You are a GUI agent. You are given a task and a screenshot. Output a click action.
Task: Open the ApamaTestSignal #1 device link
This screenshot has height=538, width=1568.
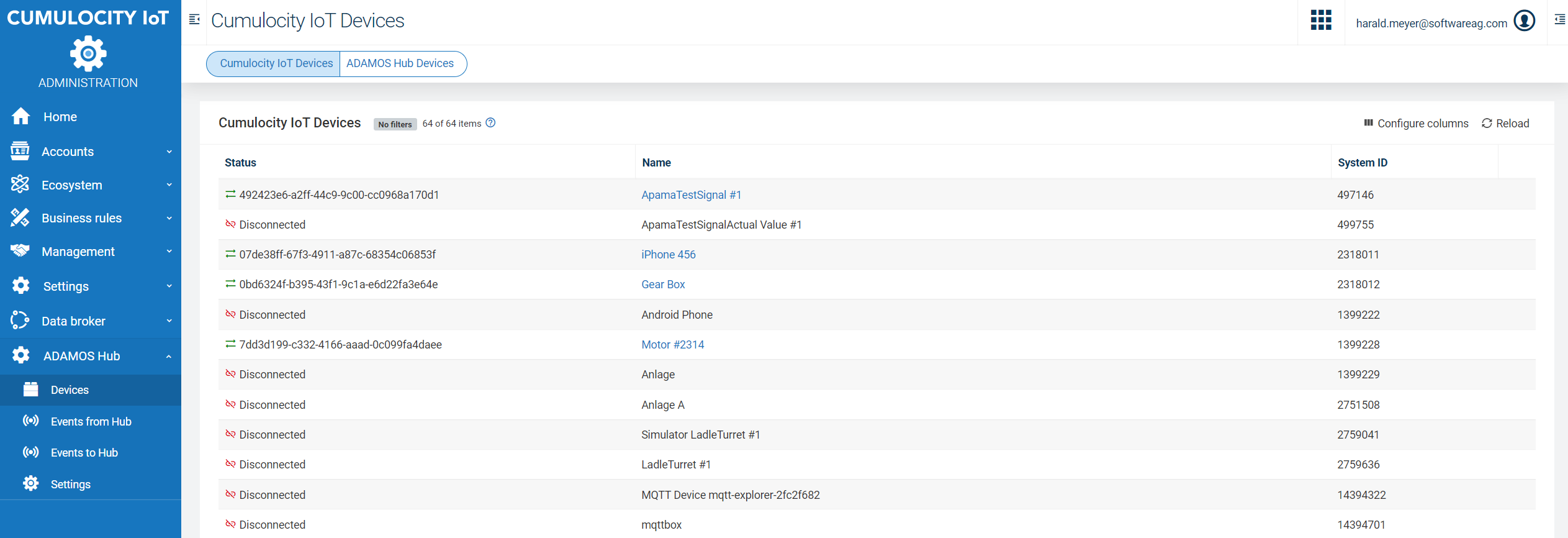click(x=691, y=194)
